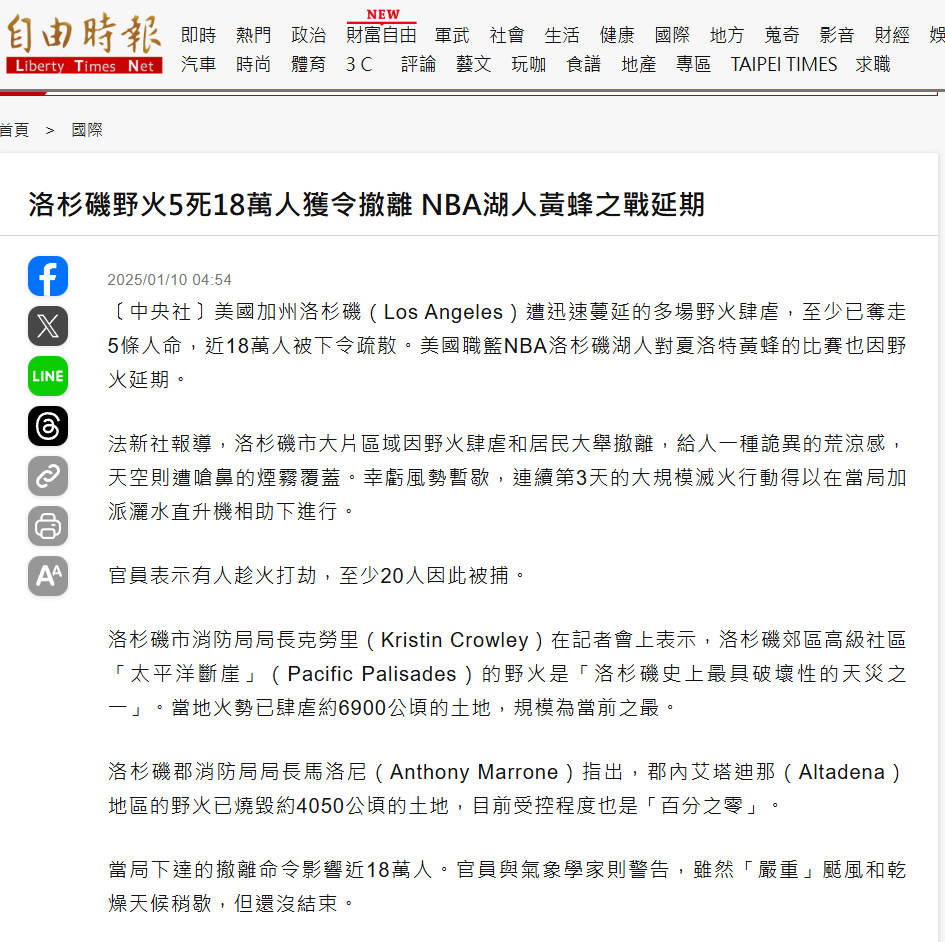The width and height of the screenshot is (945, 942).
Task: Go to 蒐奇 section
Action: (x=782, y=35)
